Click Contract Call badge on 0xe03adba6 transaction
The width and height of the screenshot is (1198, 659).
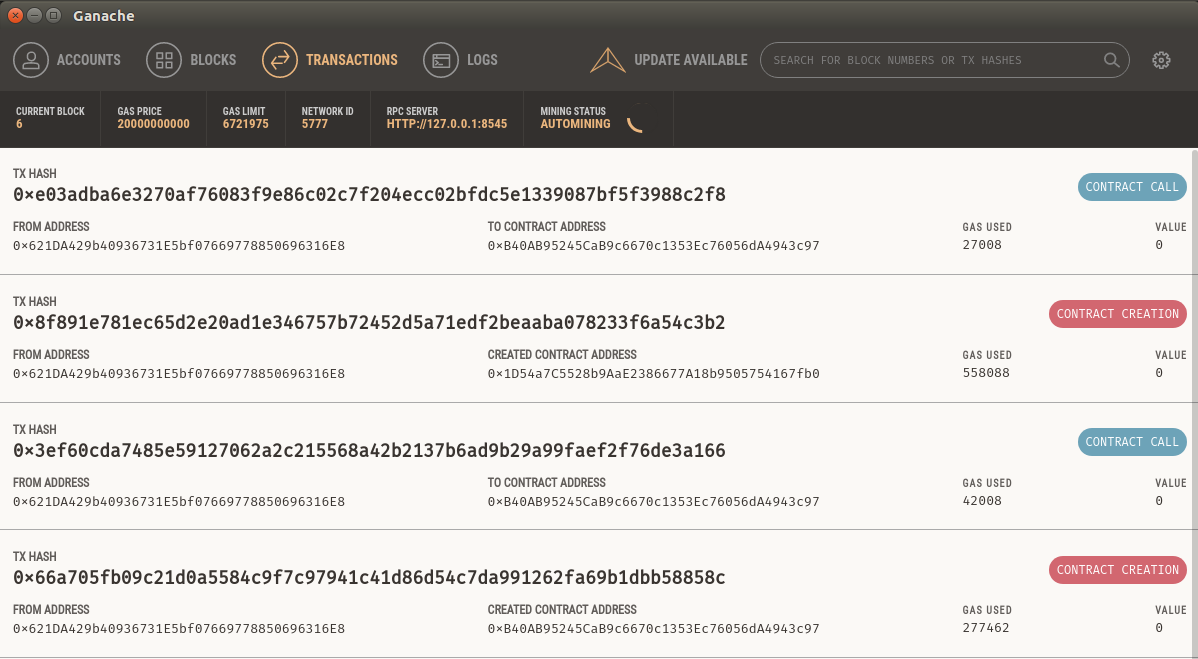(1132, 187)
